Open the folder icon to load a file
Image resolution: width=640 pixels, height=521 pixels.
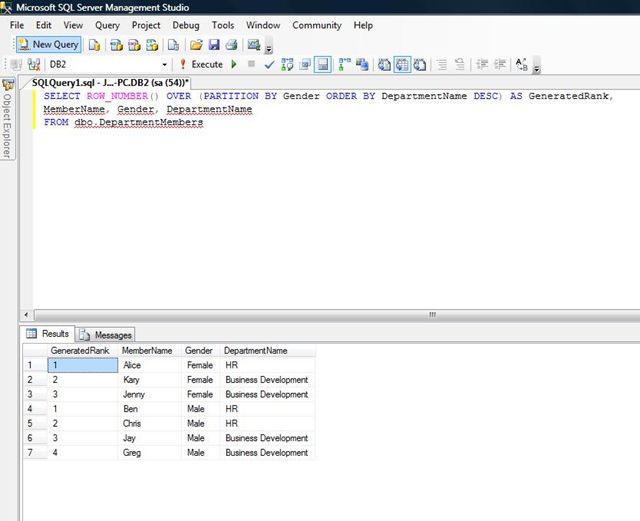coord(197,45)
